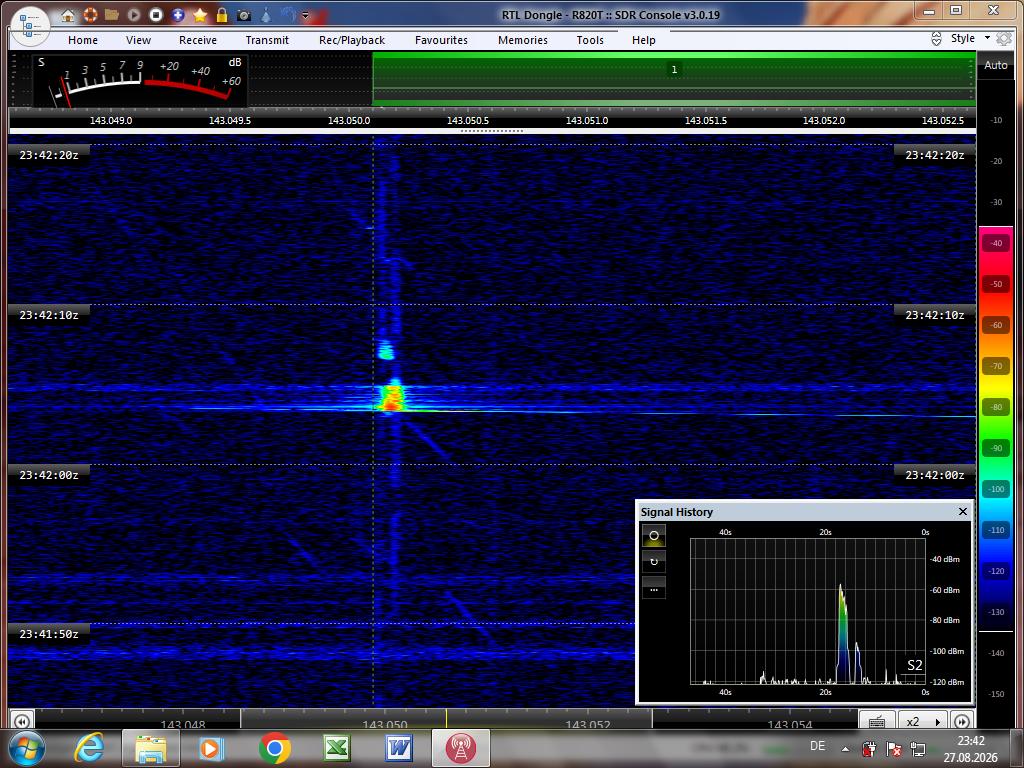Screen dimensions: 1024x768
Task: Open Windows Media Player from taskbar
Action: tap(211, 748)
